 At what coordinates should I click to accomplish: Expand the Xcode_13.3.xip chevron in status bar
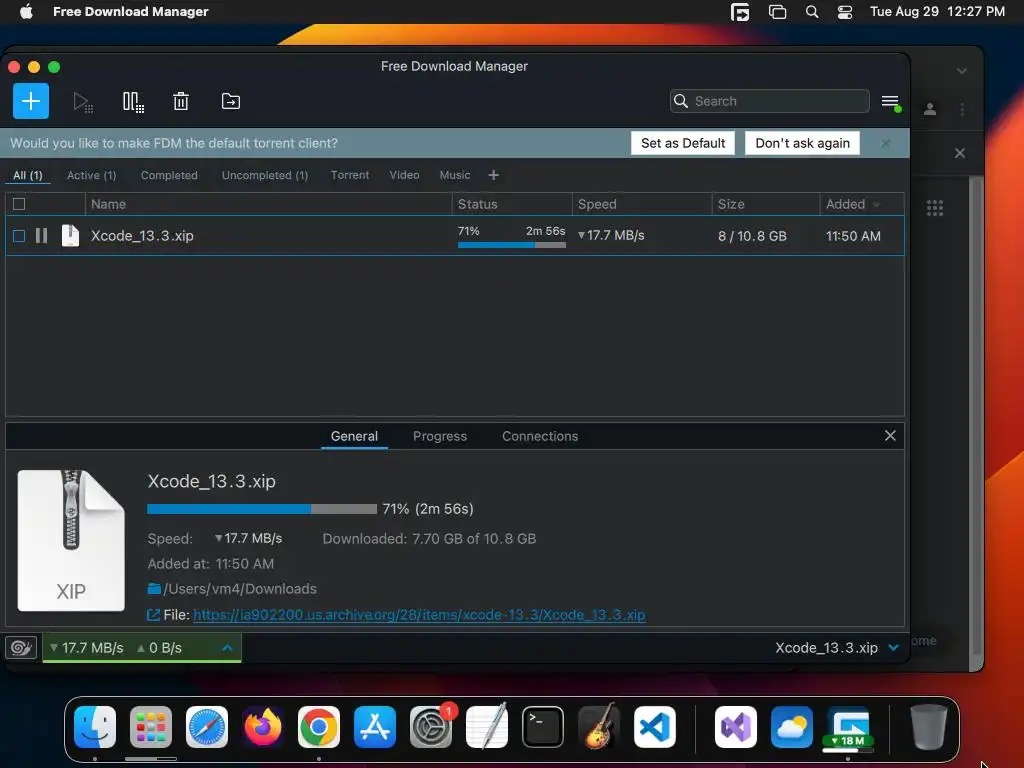pyautogui.click(x=893, y=648)
